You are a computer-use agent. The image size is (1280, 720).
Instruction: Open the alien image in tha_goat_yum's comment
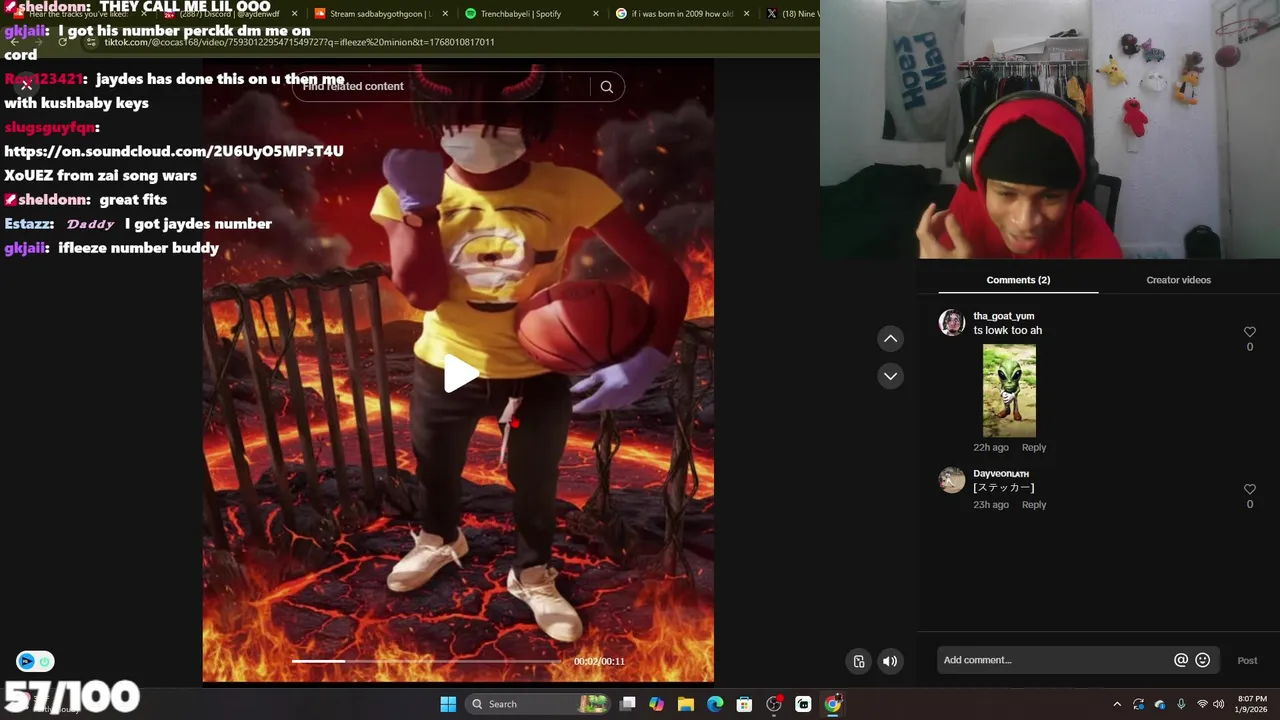tap(1009, 391)
